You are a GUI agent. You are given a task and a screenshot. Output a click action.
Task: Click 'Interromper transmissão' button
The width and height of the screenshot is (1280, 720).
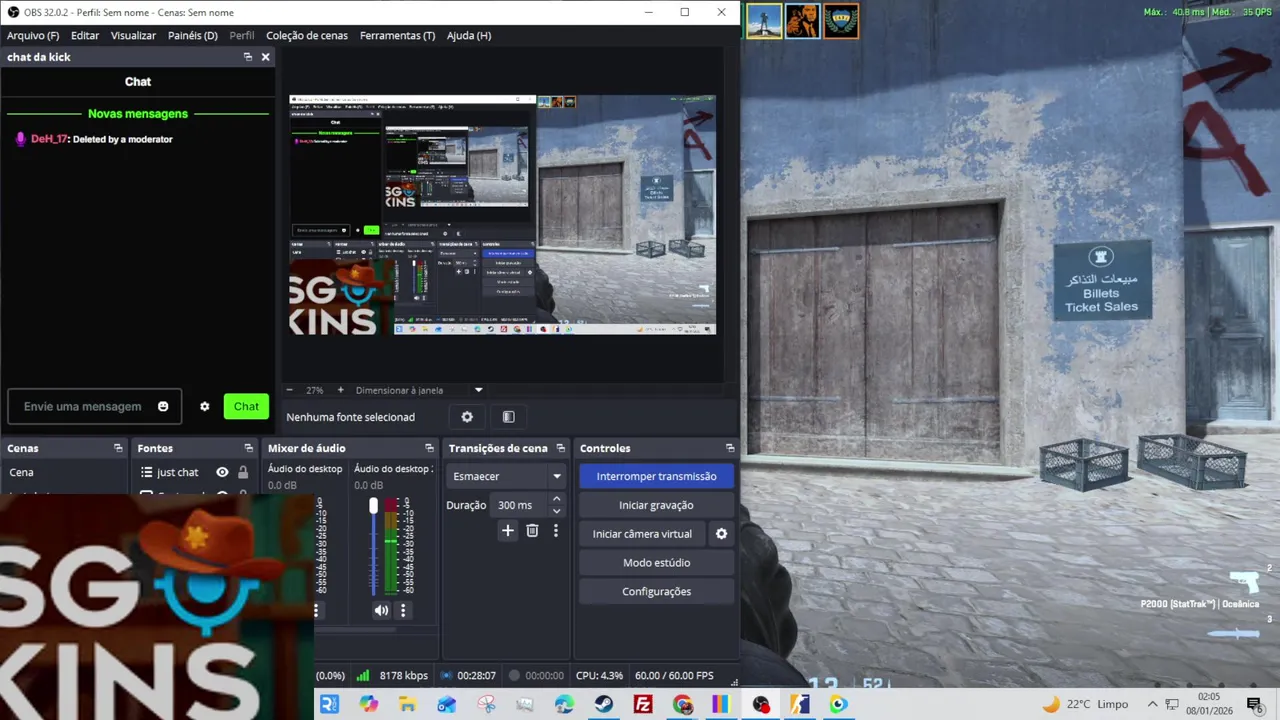656,476
